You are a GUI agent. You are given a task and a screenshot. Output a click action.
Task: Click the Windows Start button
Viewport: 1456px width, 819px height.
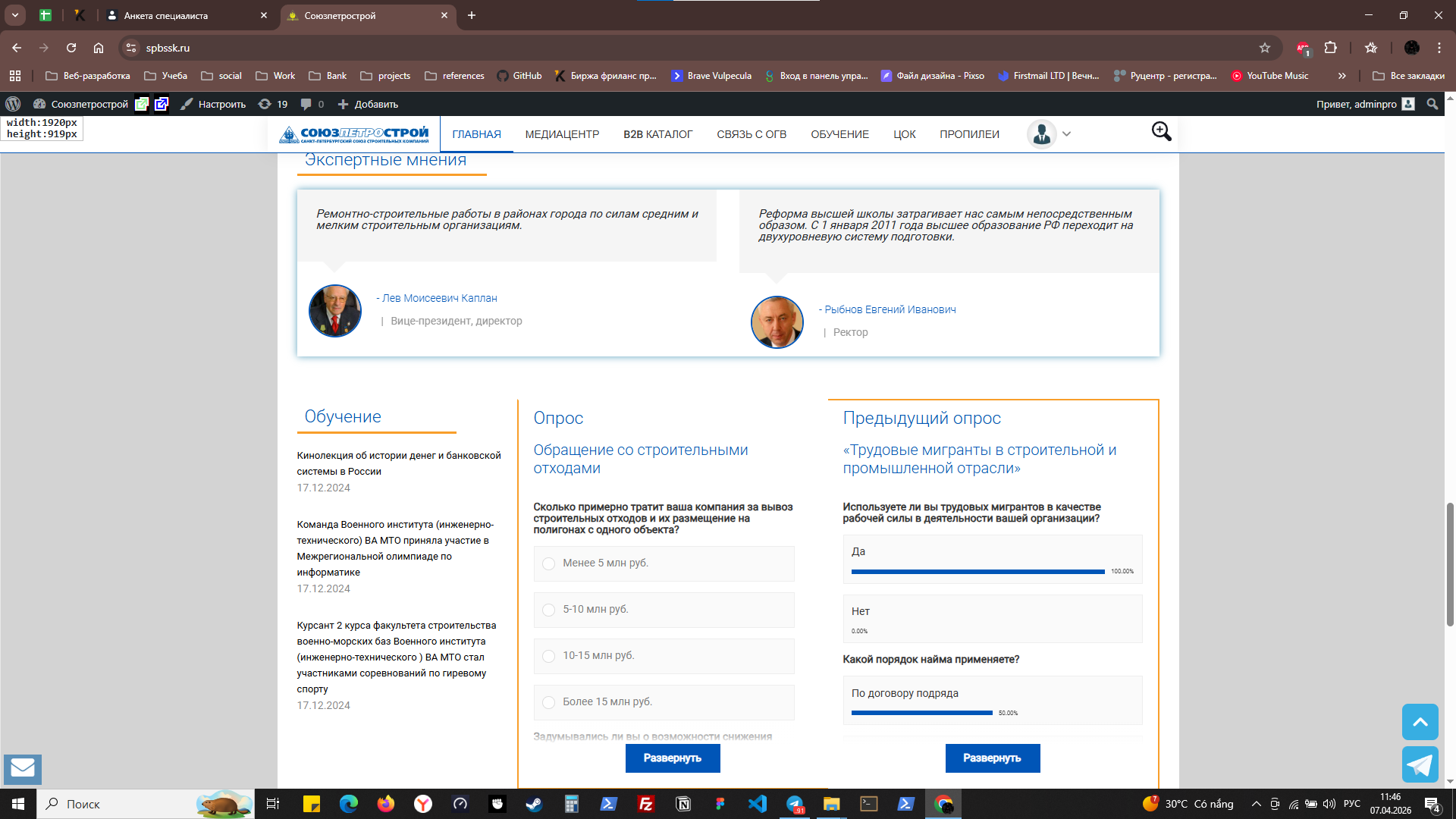click(18, 804)
